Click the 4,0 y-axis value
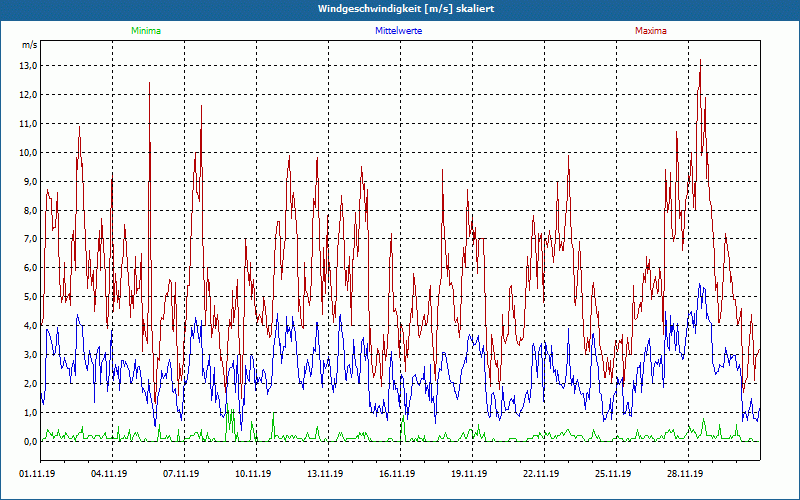This screenshot has width=800, height=500. [x=30, y=326]
